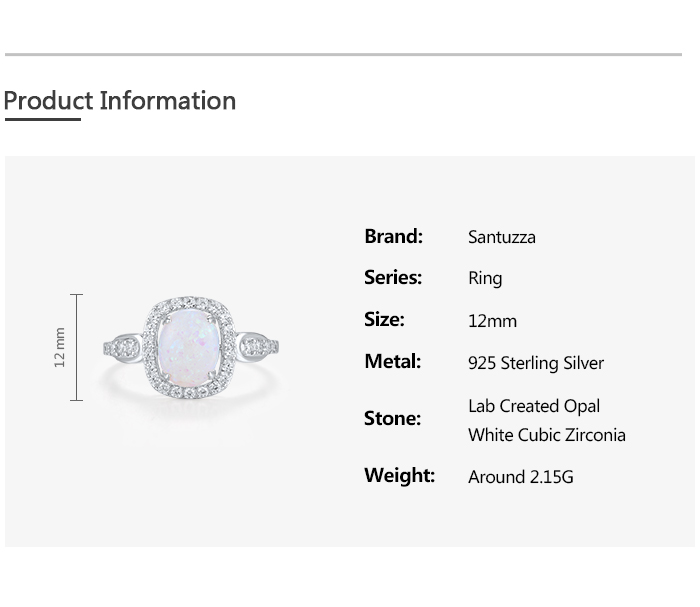The height and width of the screenshot is (607, 700).
Task: Click the 925 Sterling Silver text
Action: tap(535, 363)
